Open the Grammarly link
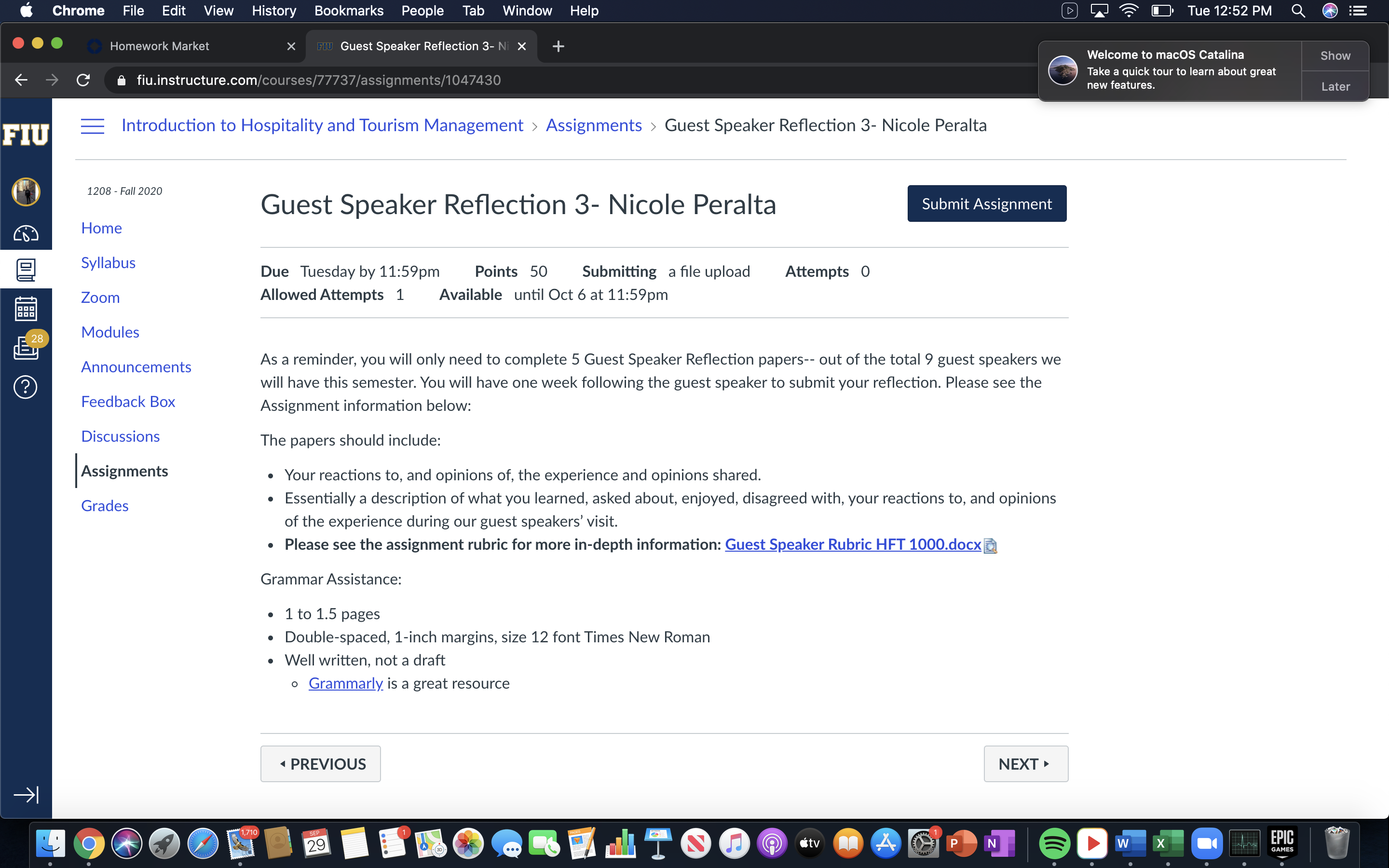Viewport: 1389px width, 868px height. [x=345, y=683]
